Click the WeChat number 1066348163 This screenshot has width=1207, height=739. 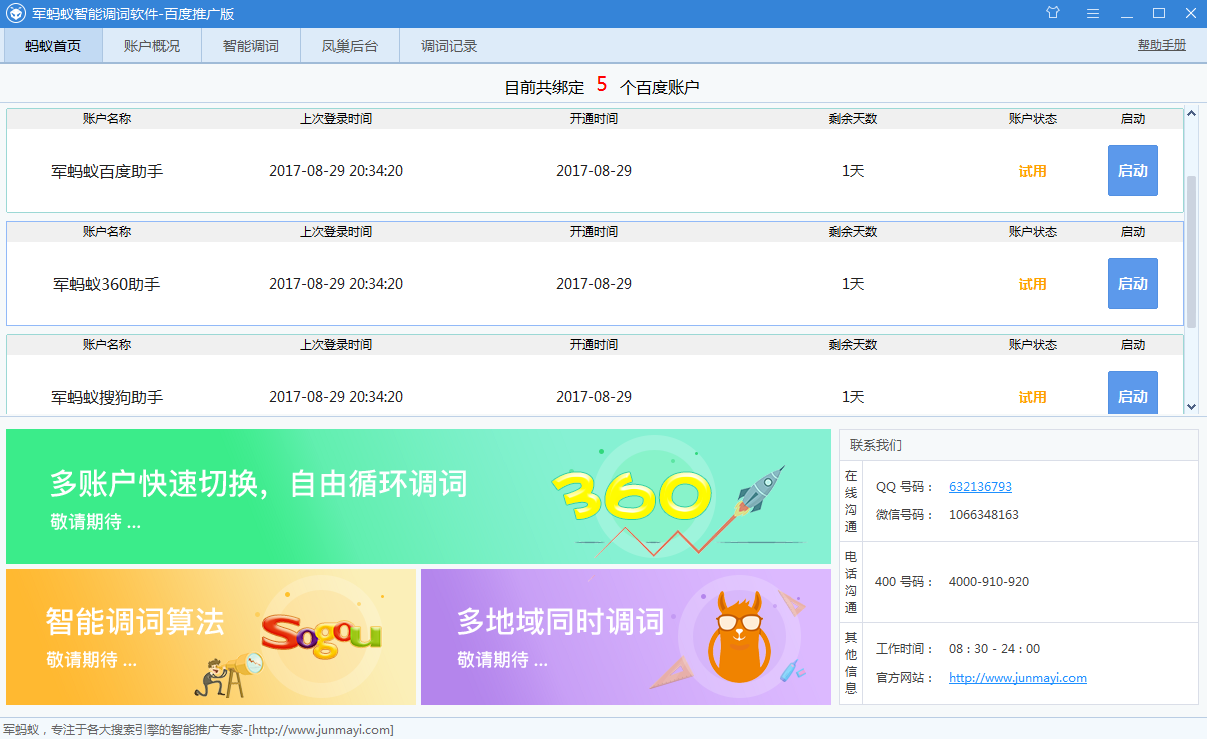coord(984,515)
